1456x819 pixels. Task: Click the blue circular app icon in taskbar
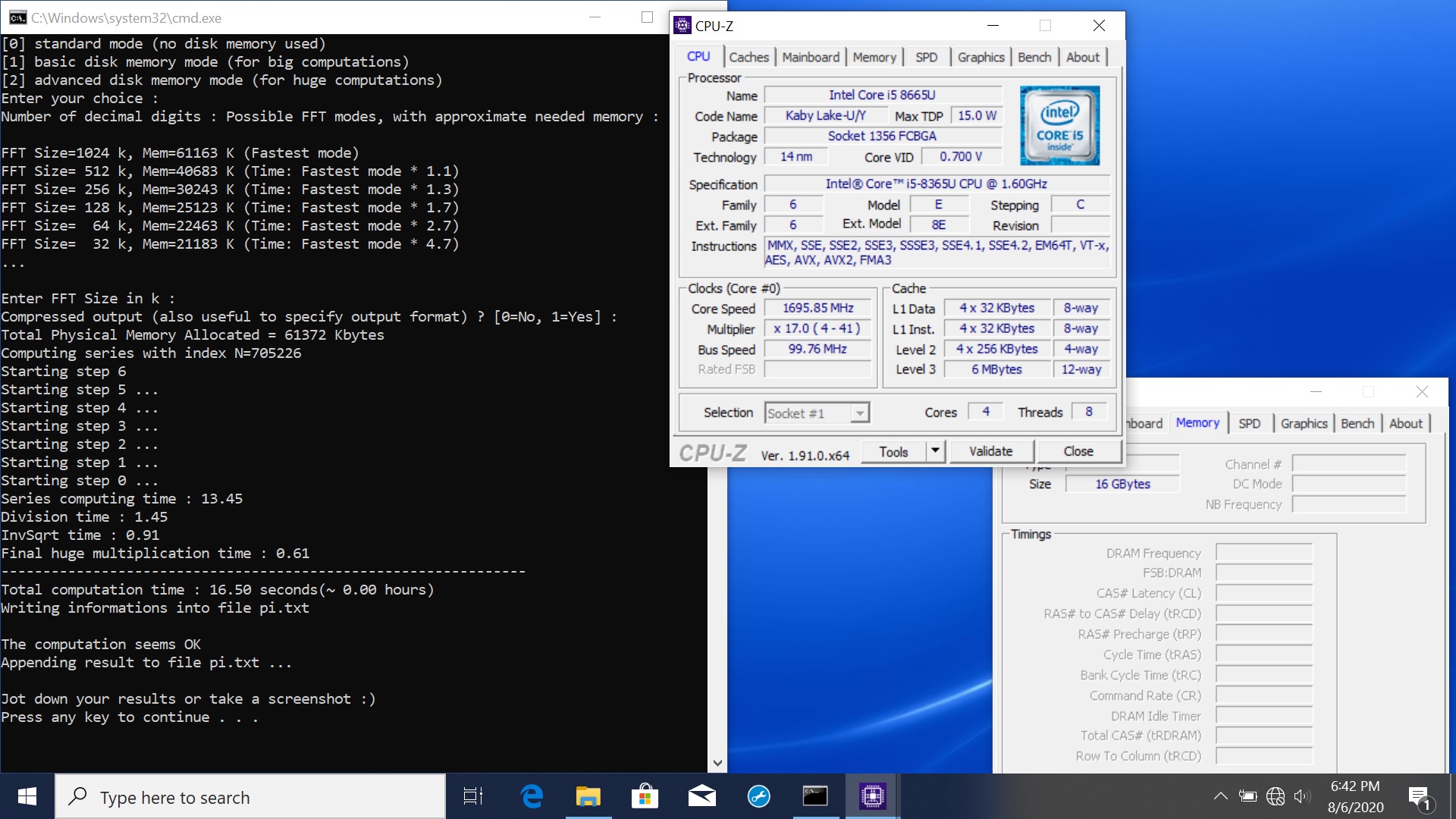click(x=758, y=796)
